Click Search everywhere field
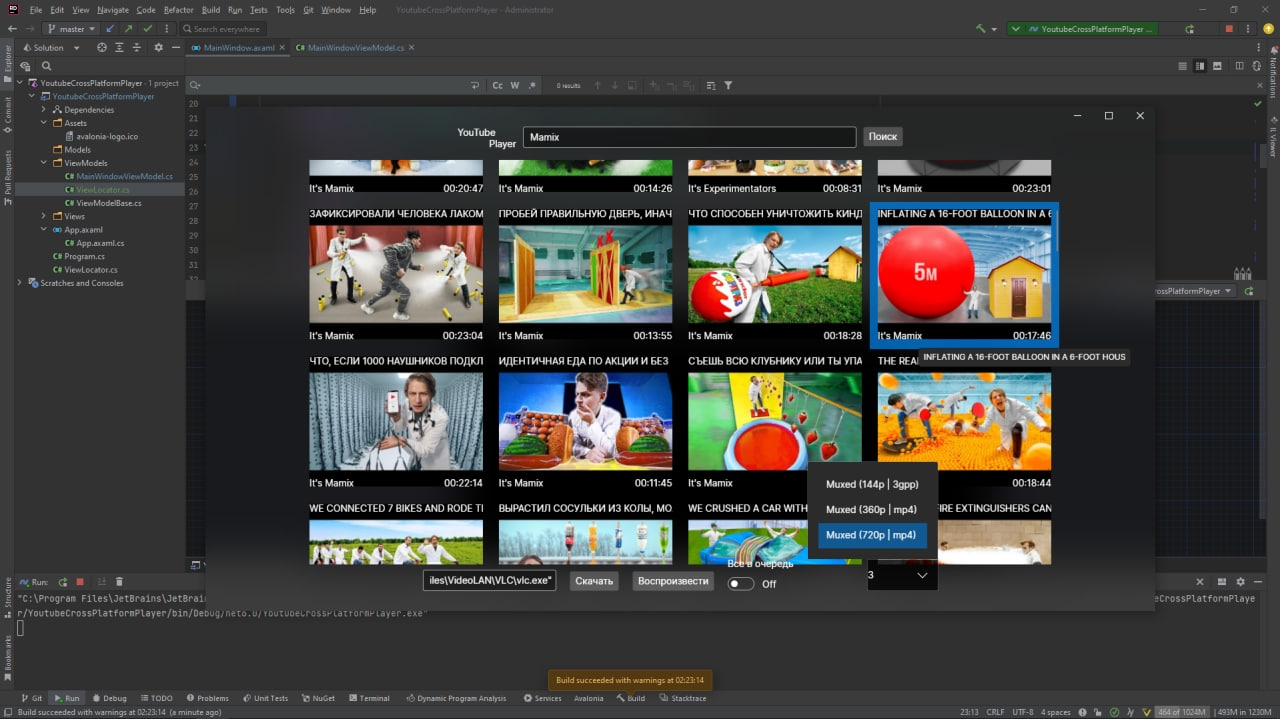The height and width of the screenshot is (719, 1280). pos(224,29)
